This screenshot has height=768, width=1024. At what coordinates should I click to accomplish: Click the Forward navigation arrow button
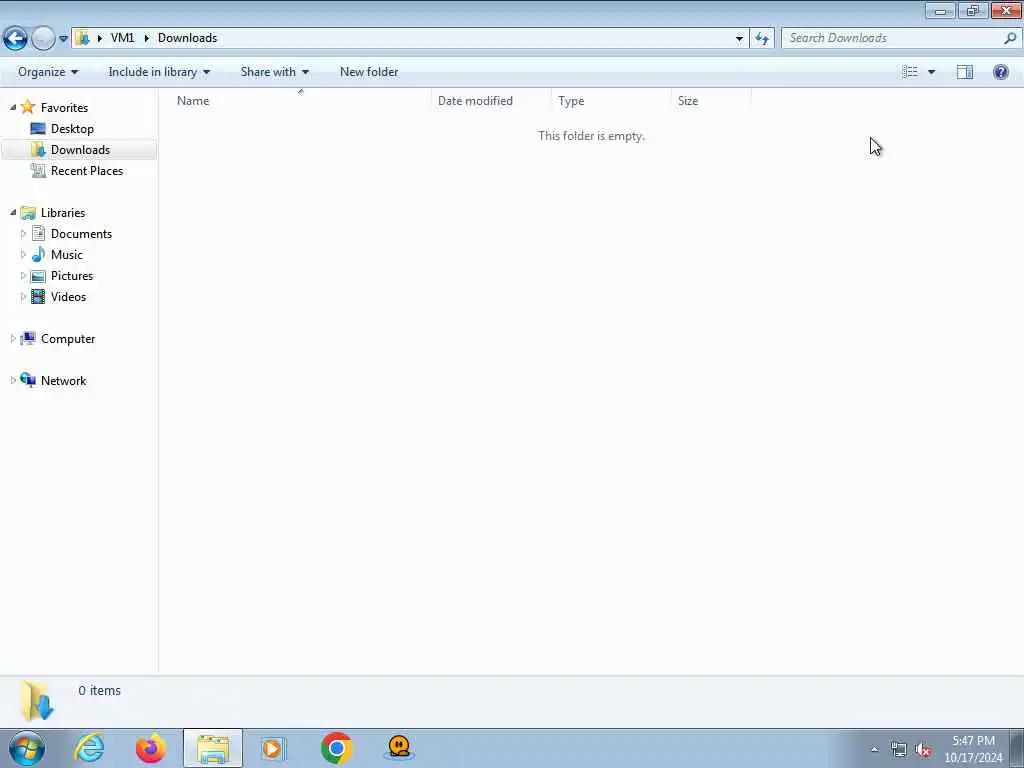43,38
